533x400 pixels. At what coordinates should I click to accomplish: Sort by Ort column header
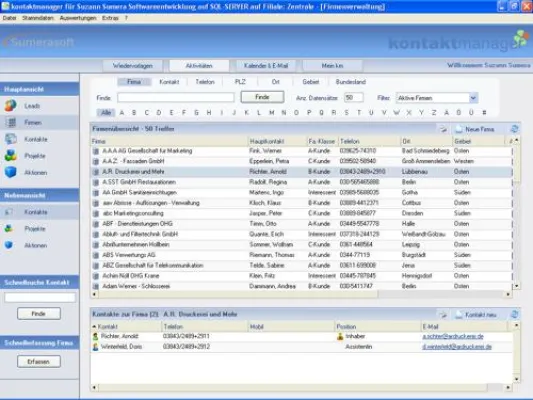pyautogui.click(x=426, y=141)
